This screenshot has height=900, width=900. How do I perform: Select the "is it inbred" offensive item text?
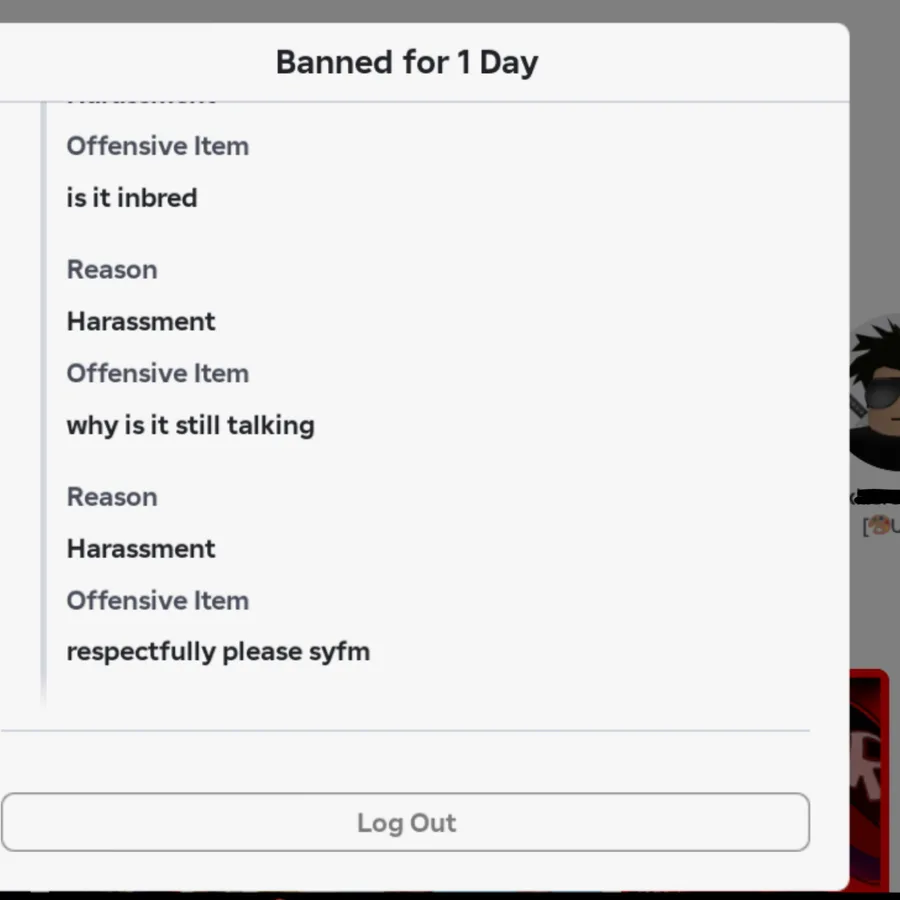click(131, 197)
